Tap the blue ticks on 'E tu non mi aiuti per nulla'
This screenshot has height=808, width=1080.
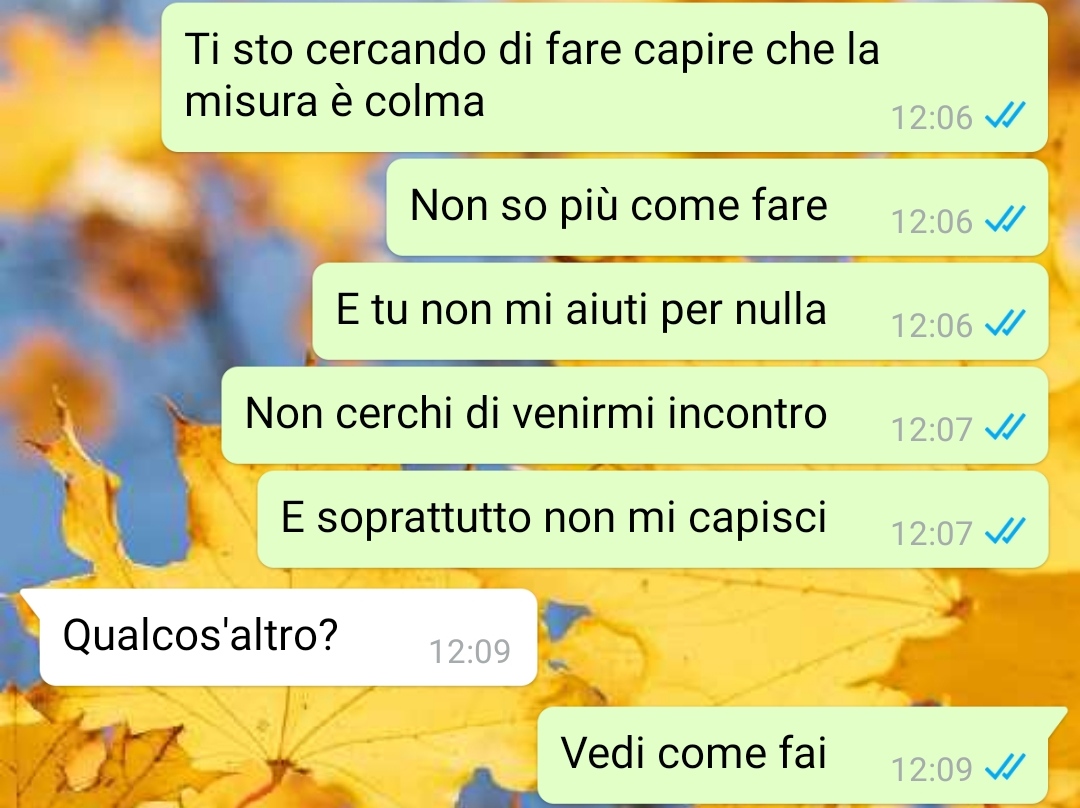click(x=1005, y=322)
